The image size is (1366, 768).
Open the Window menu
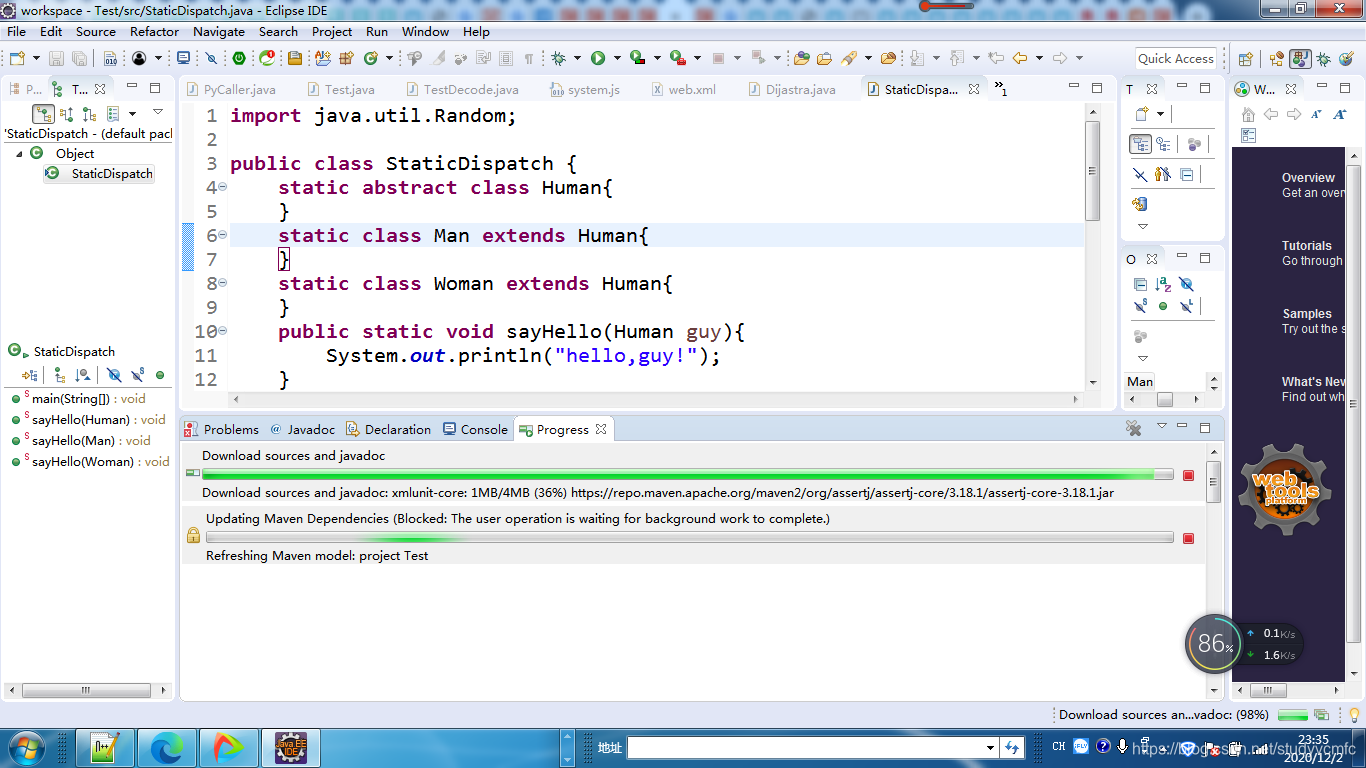pyautogui.click(x=425, y=31)
